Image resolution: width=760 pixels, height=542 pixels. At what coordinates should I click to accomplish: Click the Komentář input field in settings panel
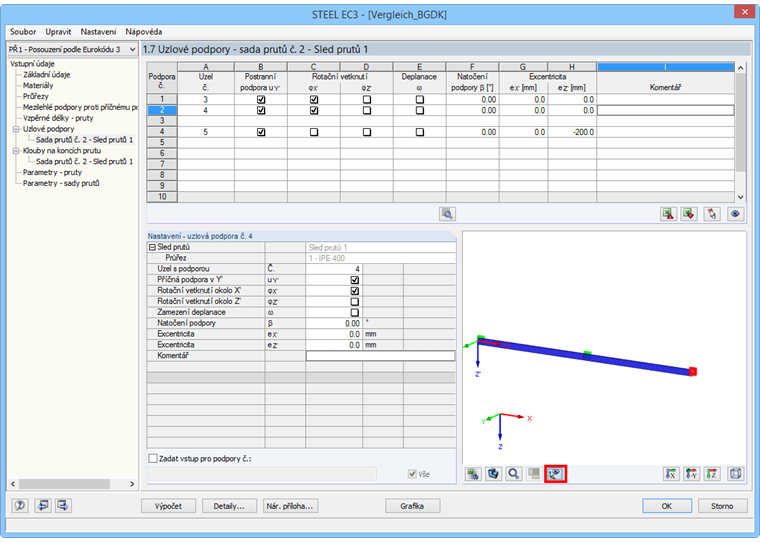(380, 356)
